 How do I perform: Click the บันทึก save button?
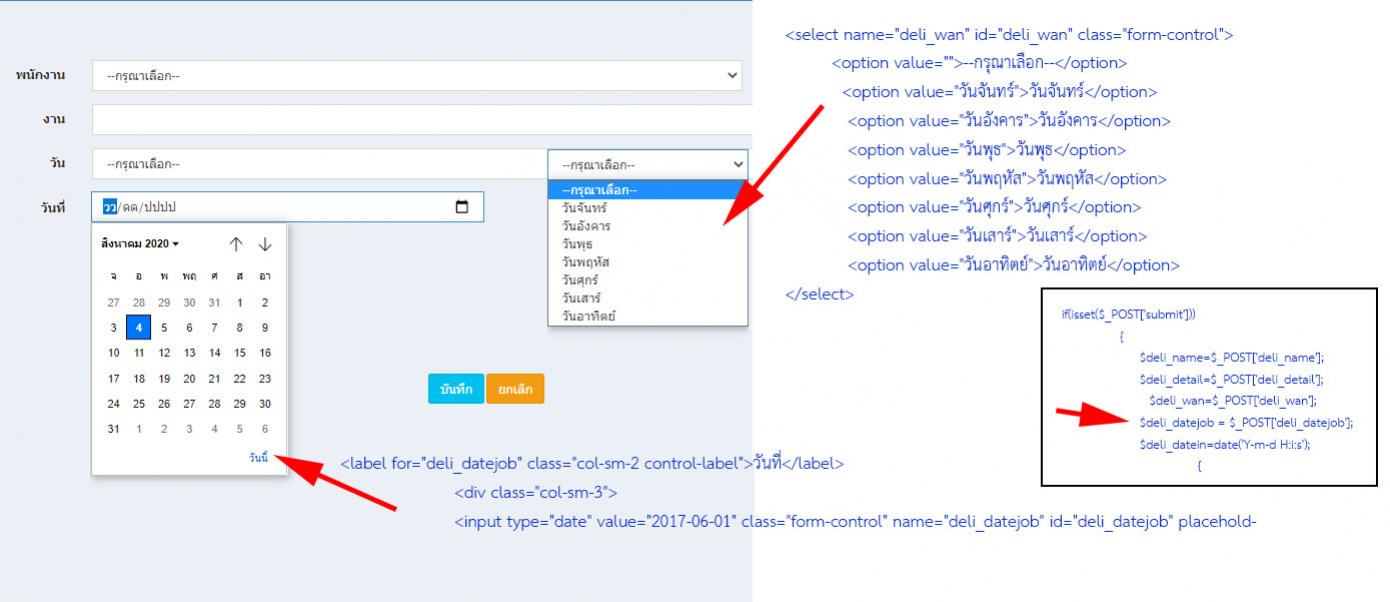coord(456,389)
